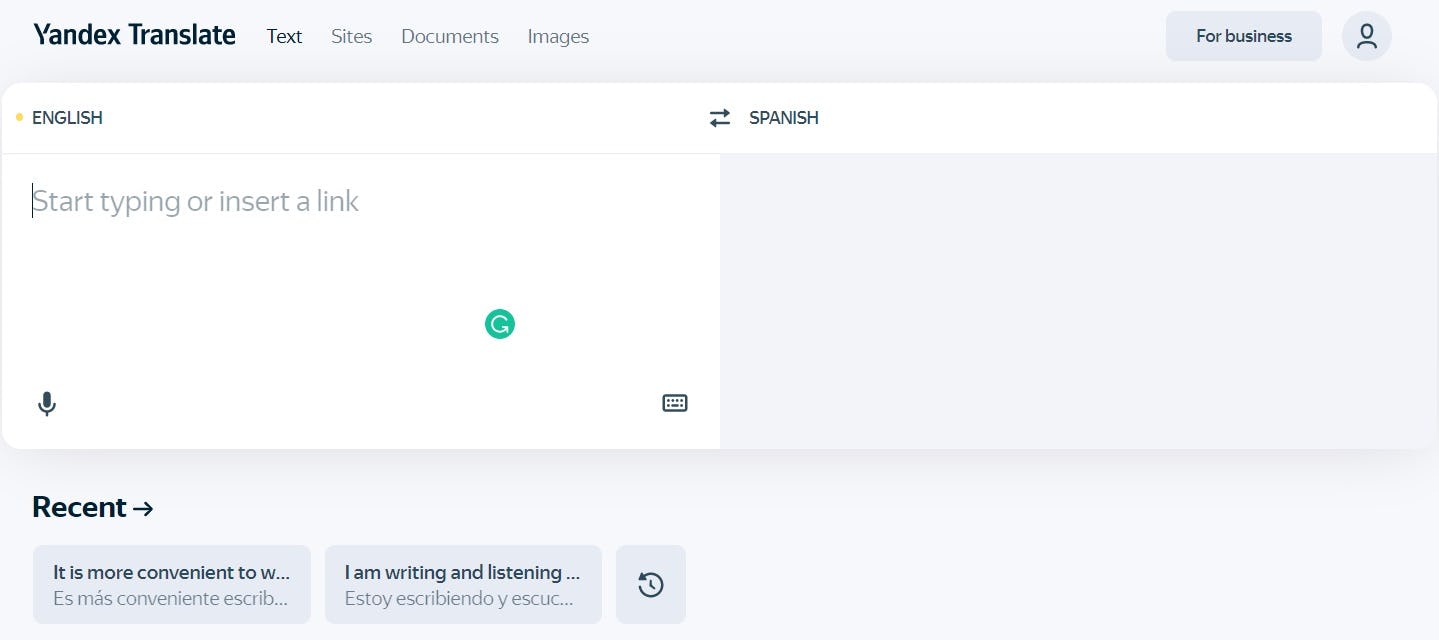Open the SPANISH target language selector

pyautogui.click(x=784, y=118)
